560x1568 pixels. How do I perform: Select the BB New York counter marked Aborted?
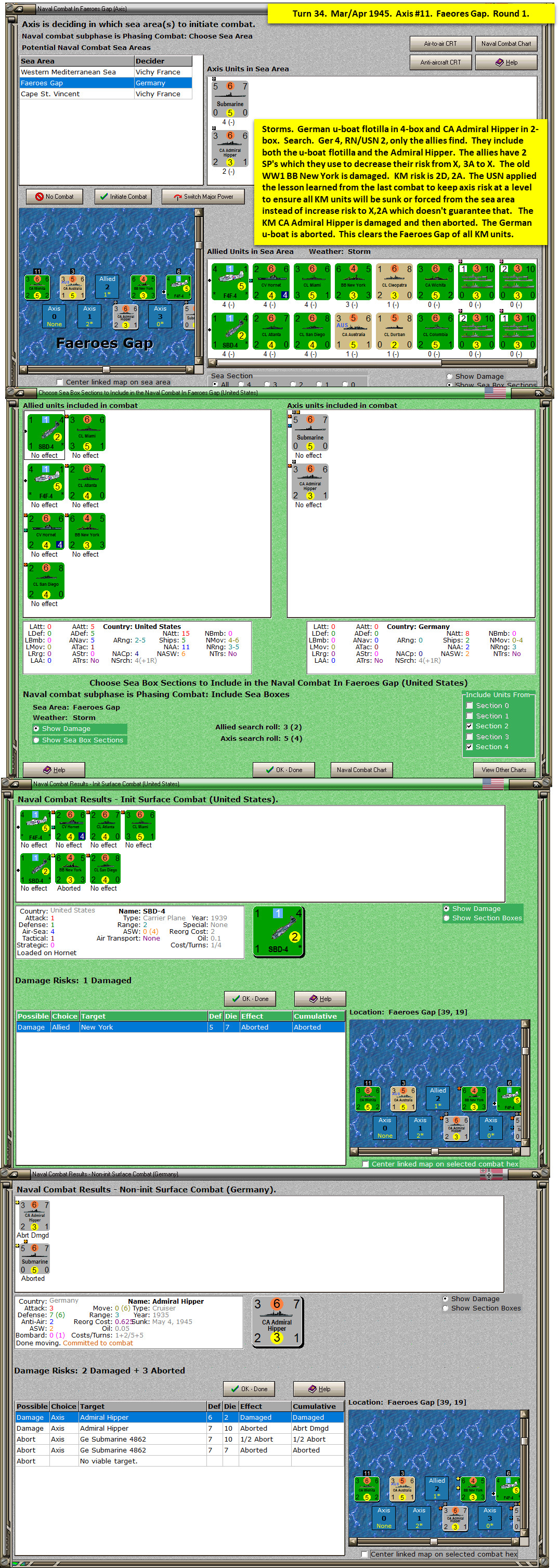[x=70, y=869]
